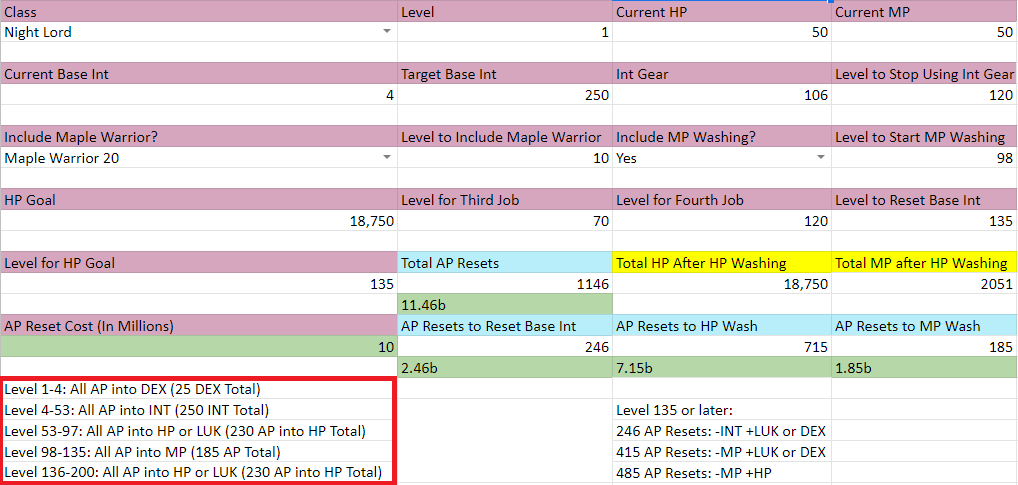Select the AP Resets to HP Wash value 715
Screen dimensions: 1018x485
click(x=721, y=346)
